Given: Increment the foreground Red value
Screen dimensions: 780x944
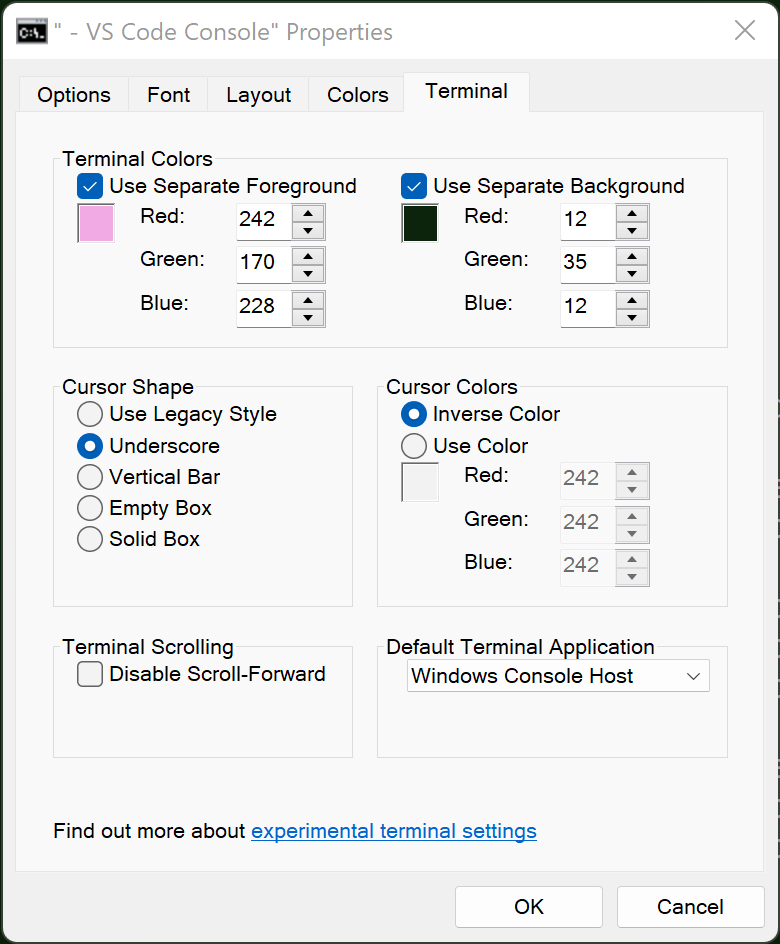Looking at the screenshot, I should 308,213.
